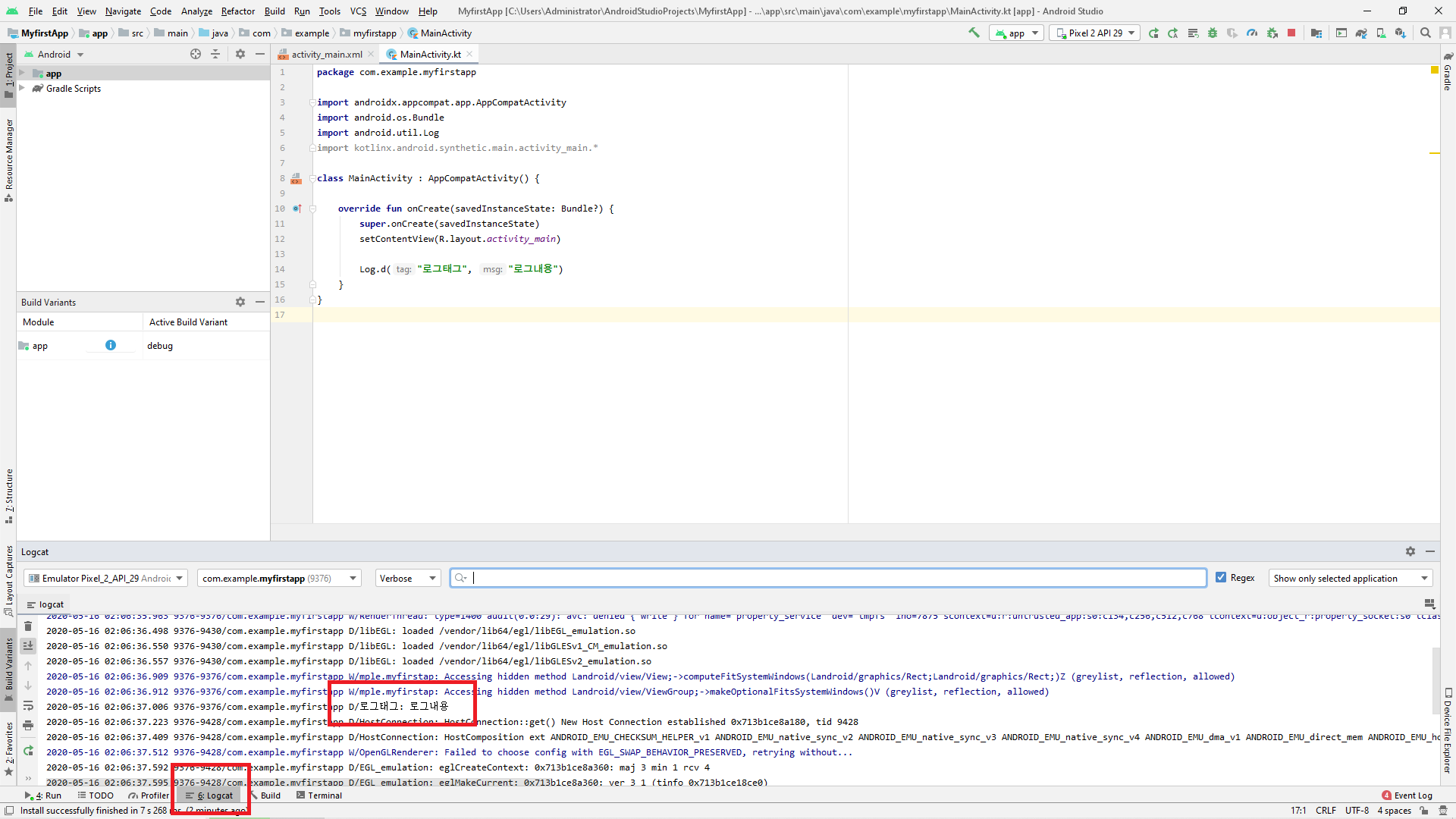Click the logcat Print icon
Image resolution: width=1456 pixels, height=819 pixels.
pos(28,725)
